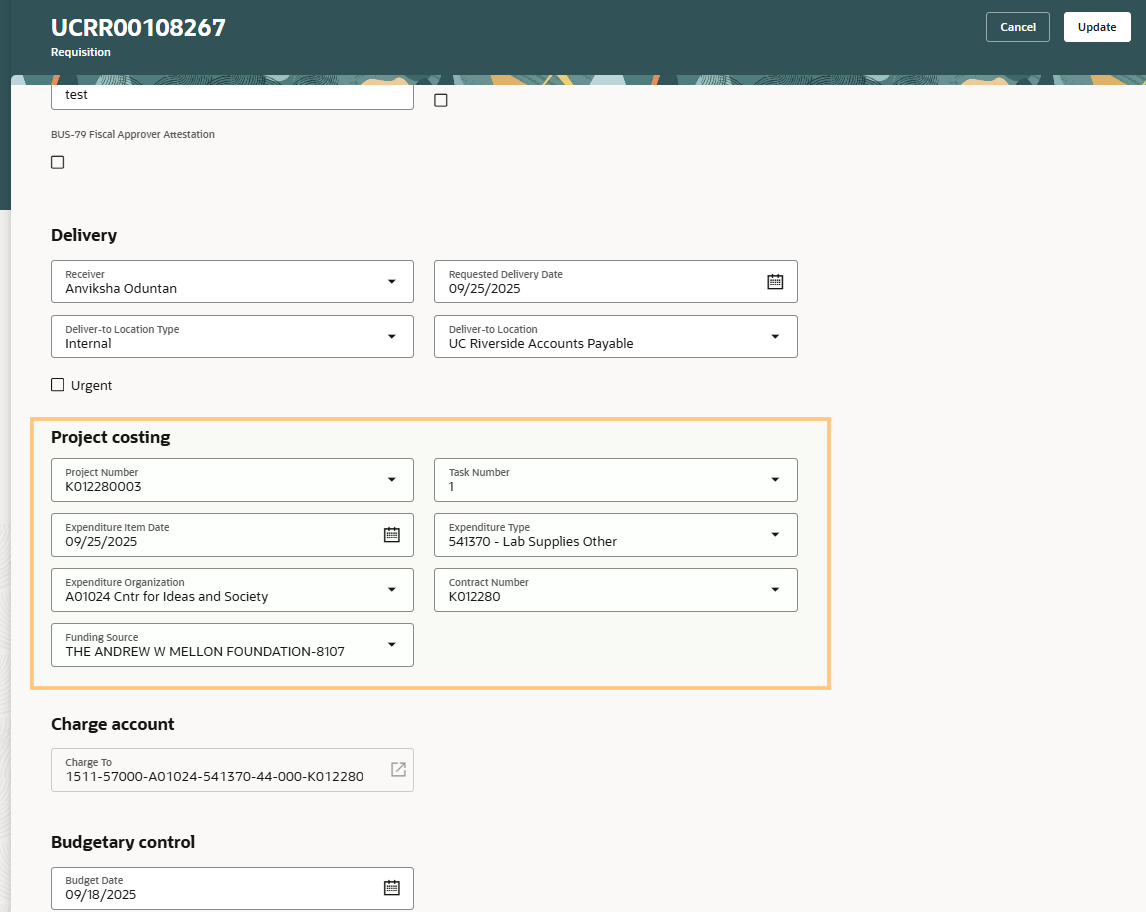Screen dimensions: 1146x912
Task: Check the BUS-79 Fiscal Approver Attestation box
Action: tap(58, 162)
